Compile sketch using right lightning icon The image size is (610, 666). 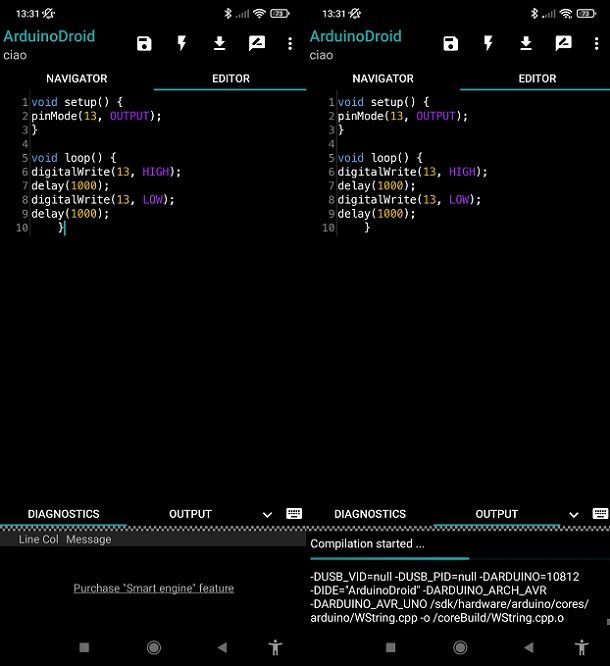click(x=488, y=43)
